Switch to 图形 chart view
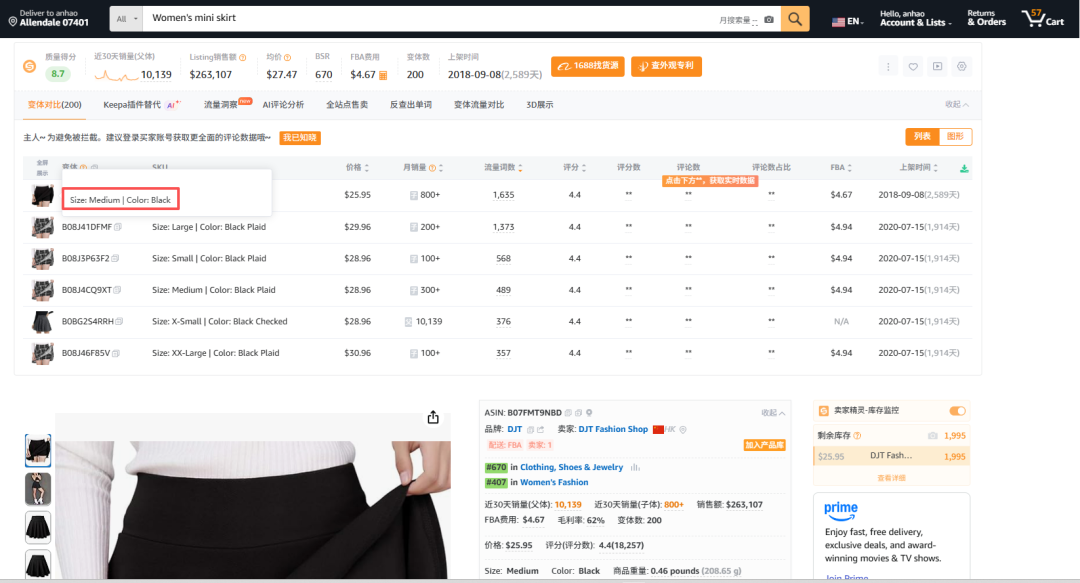Viewport: 1080px width, 583px height. click(954, 137)
